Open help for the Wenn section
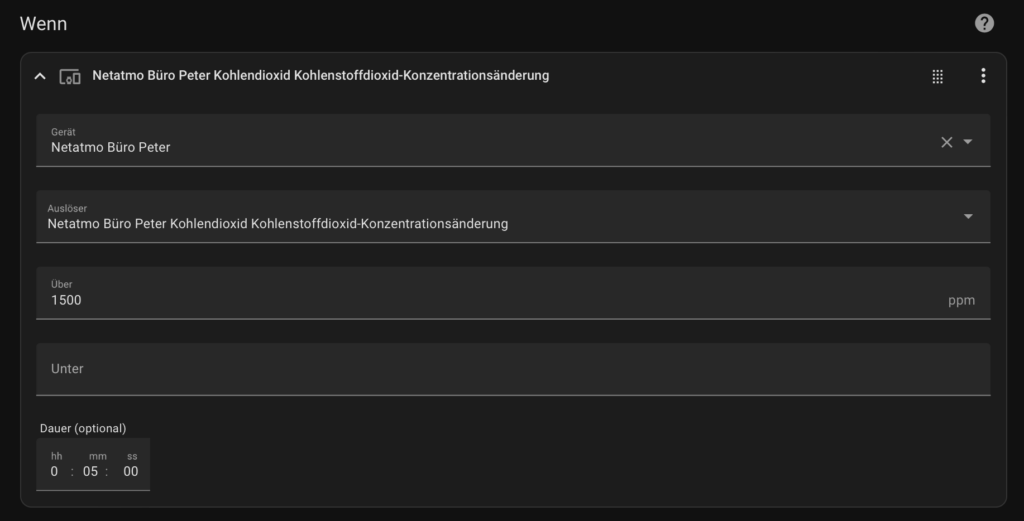This screenshot has height=521, width=1024. [x=984, y=23]
